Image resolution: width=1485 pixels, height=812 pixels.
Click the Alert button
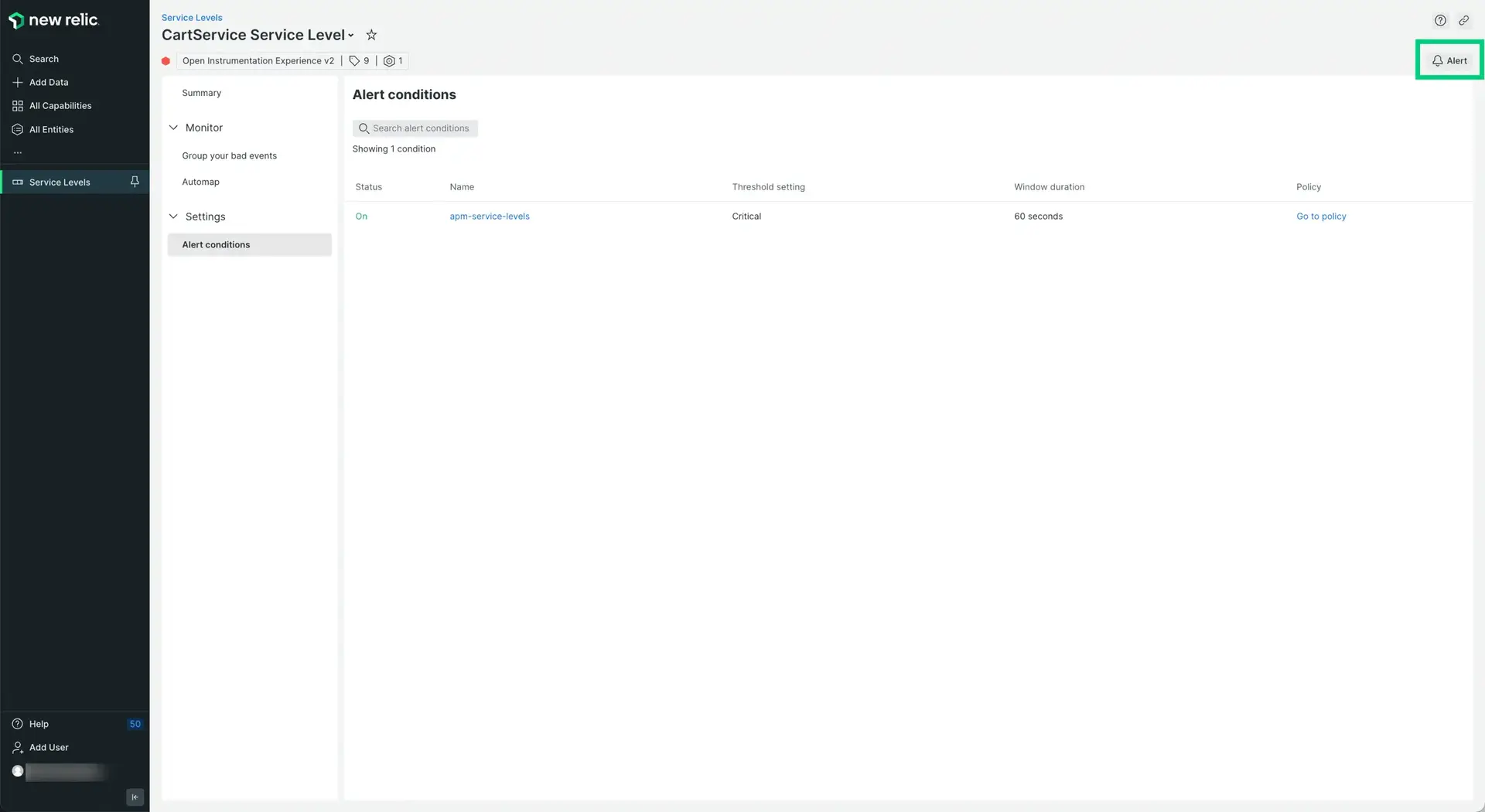pos(1449,60)
